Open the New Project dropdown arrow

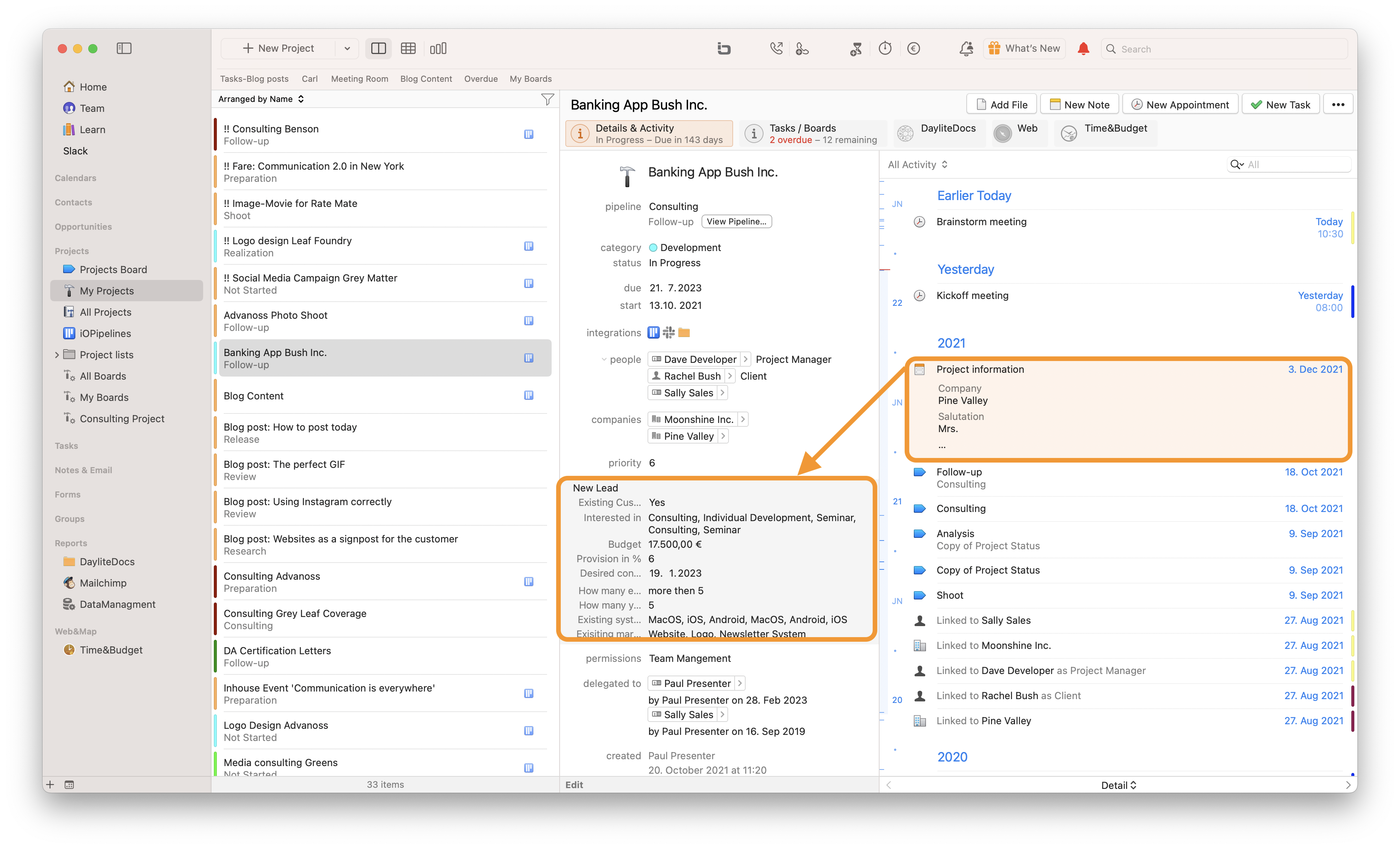tap(347, 48)
